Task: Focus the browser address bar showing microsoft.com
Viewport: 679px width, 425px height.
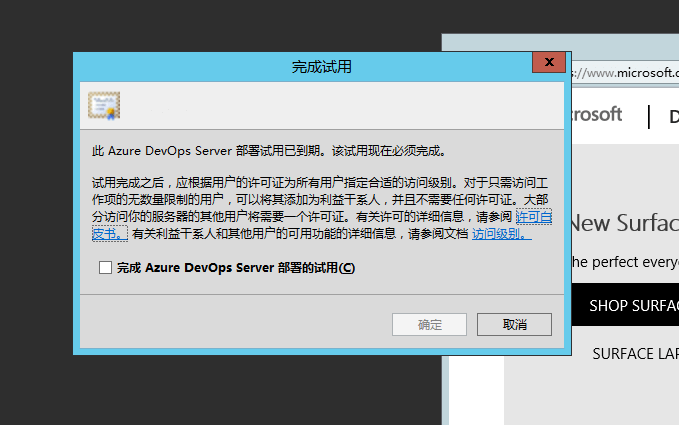Action: [620, 73]
